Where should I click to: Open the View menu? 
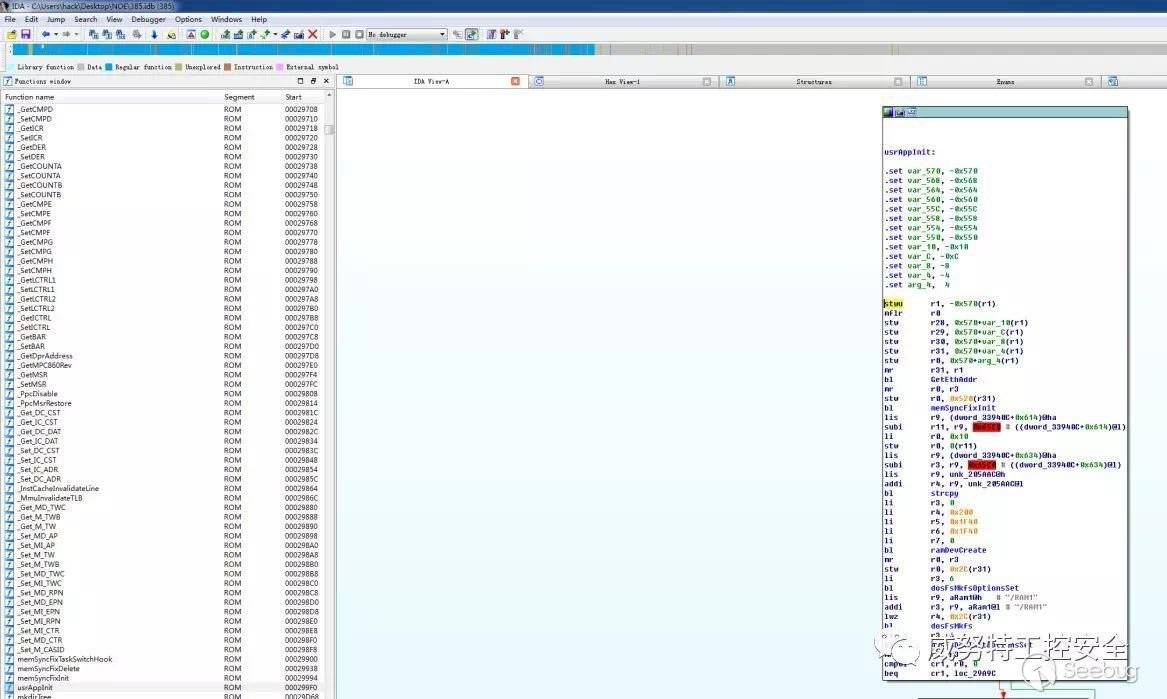point(115,19)
